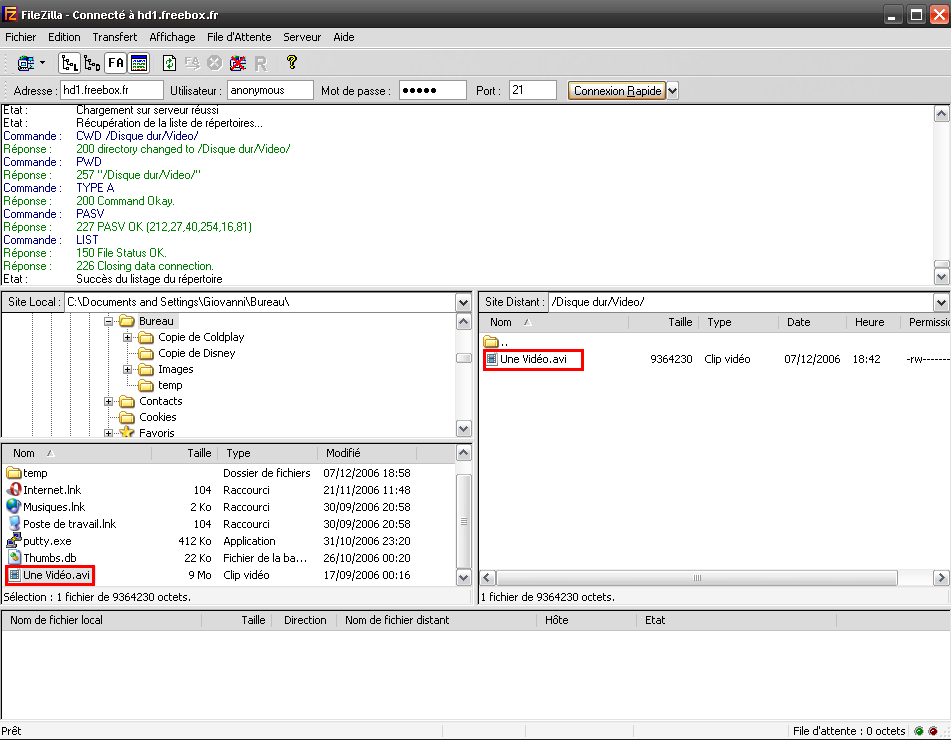Expand the Favoris tree folder

pyautogui.click(x=109, y=433)
